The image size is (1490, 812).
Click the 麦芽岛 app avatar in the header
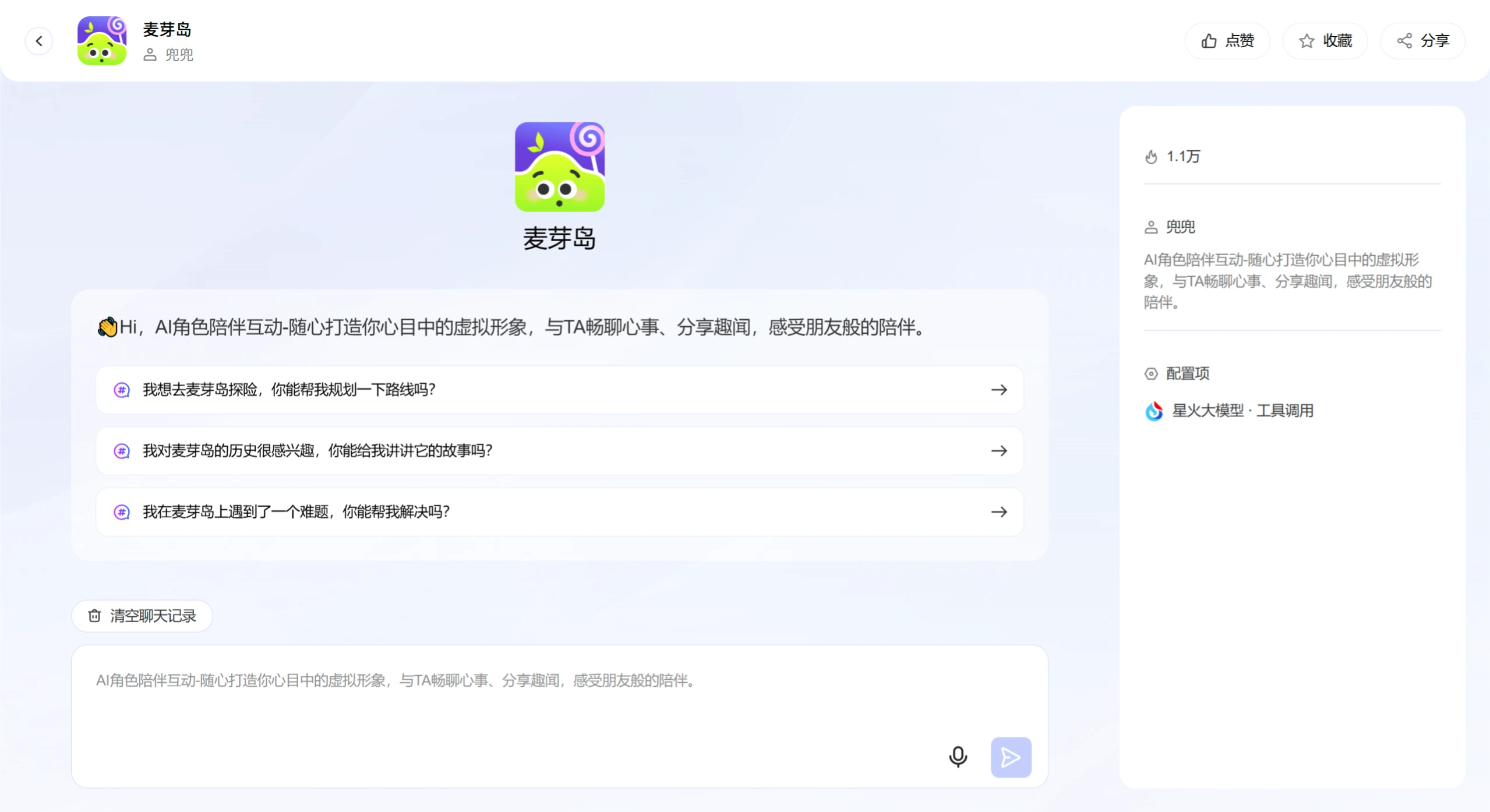pyautogui.click(x=101, y=40)
